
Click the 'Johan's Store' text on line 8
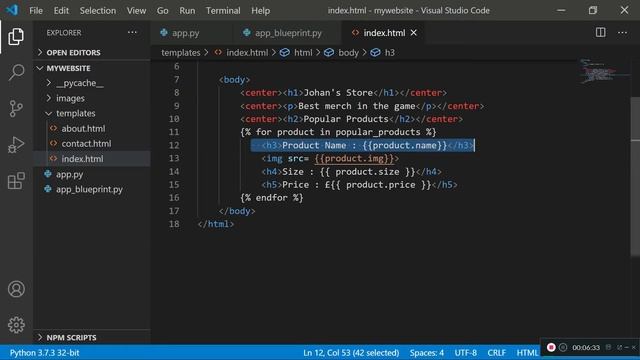pyautogui.click(x=338, y=93)
